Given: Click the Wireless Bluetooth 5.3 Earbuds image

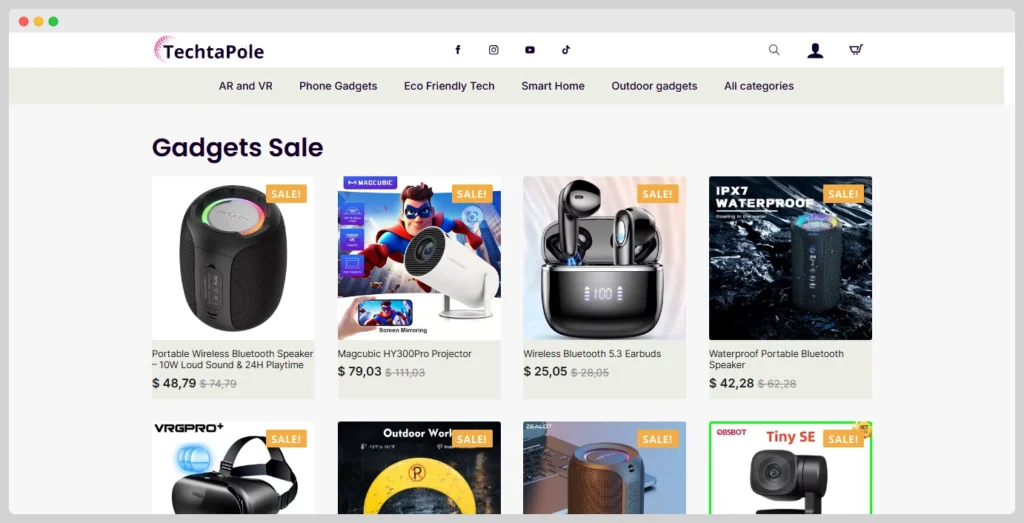Looking at the screenshot, I should pos(604,258).
